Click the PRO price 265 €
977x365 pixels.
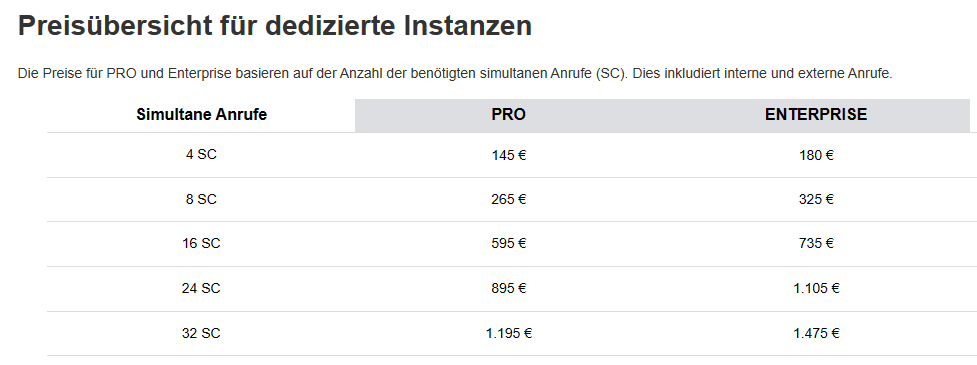pos(508,199)
